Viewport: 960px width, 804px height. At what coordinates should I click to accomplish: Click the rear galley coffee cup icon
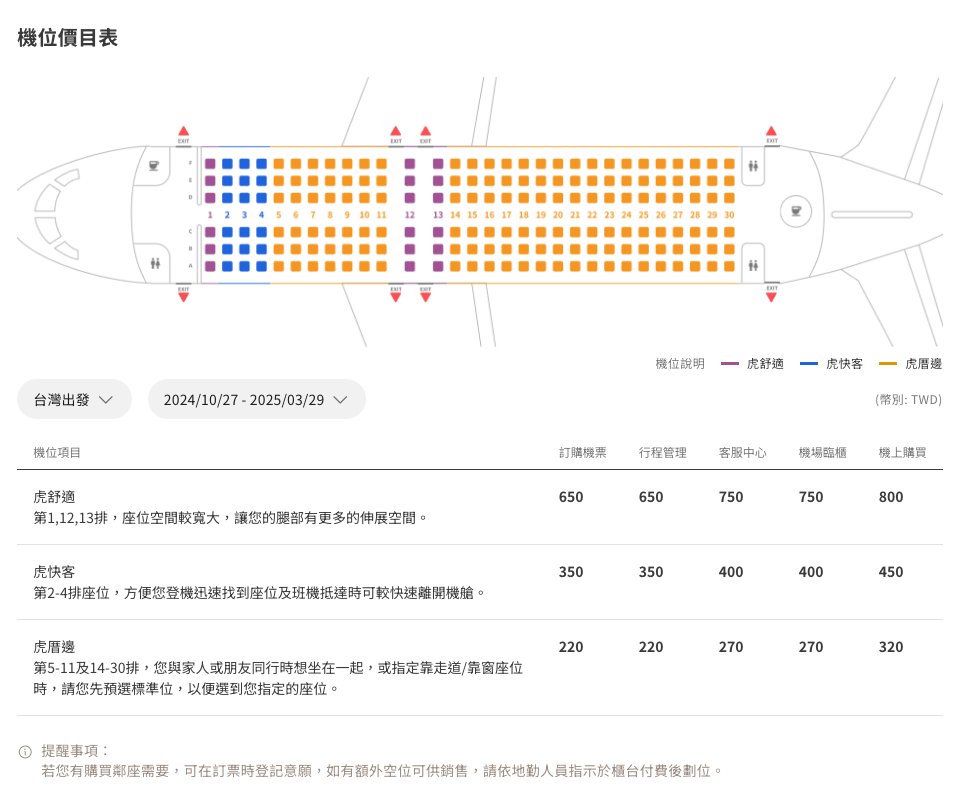point(795,211)
